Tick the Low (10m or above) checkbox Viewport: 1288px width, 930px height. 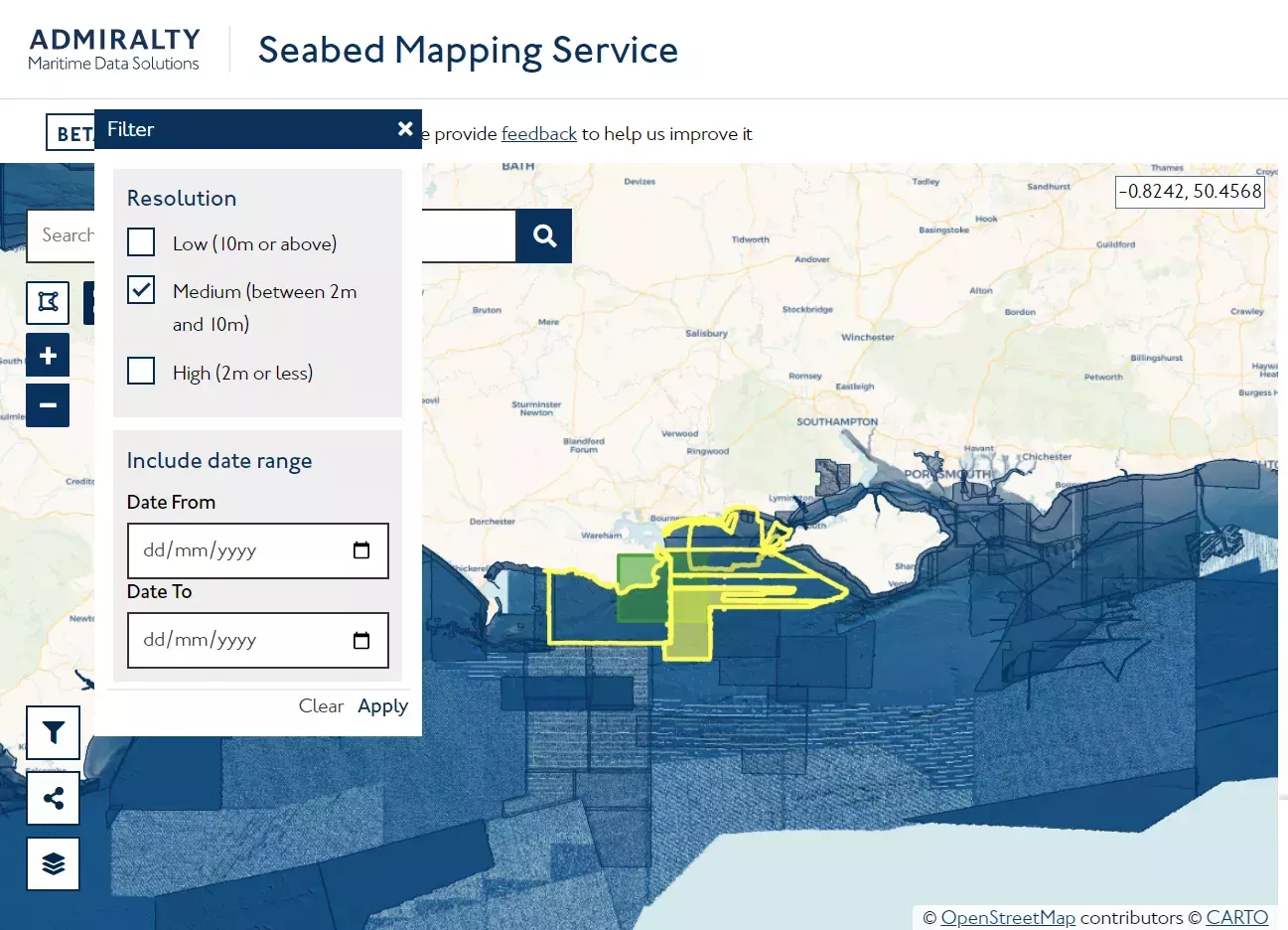[141, 242]
